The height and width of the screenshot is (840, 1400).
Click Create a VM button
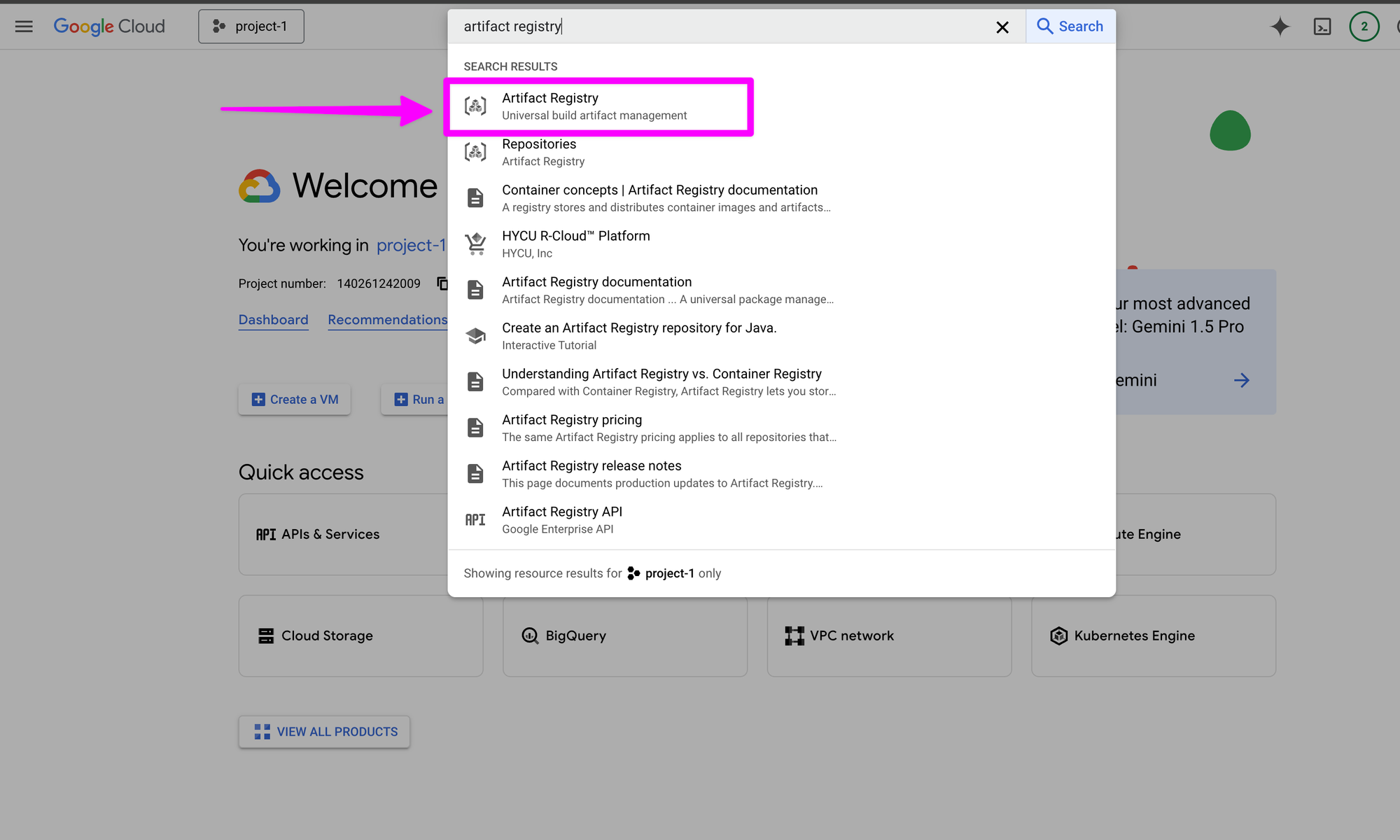point(295,399)
